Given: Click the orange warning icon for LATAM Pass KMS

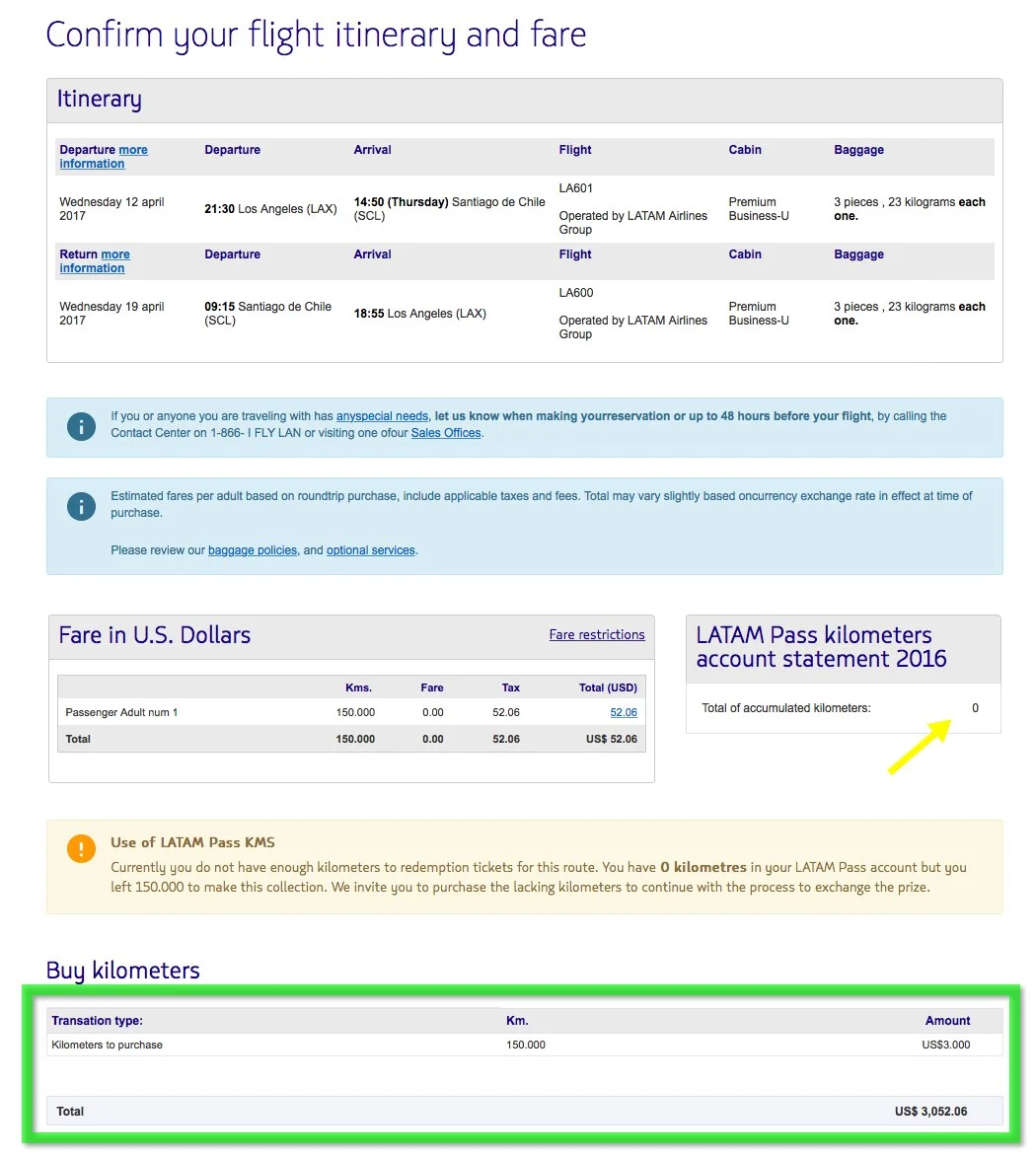Looking at the screenshot, I should (81, 848).
